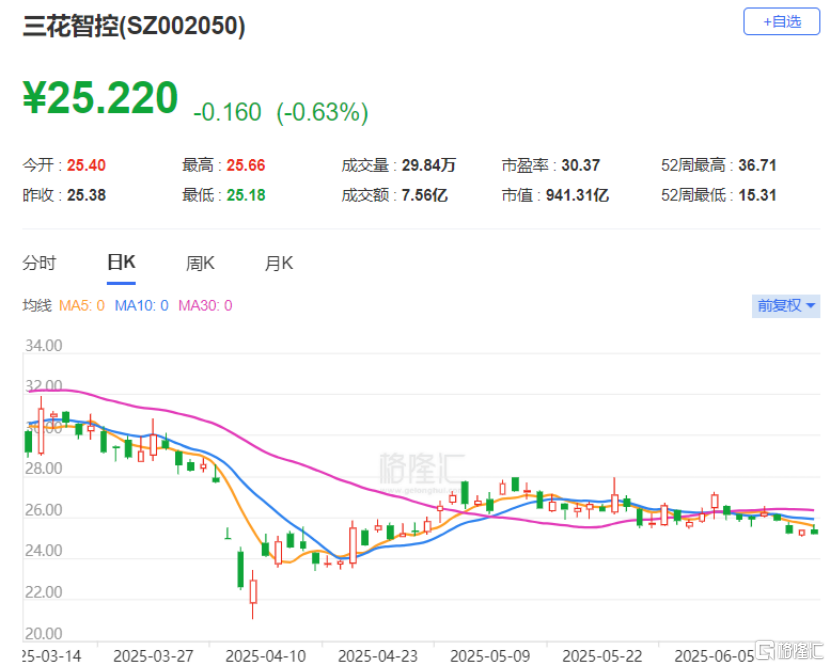Click the lowest red candlestick near 22.00
Image resolution: width=830 pixels, height=667 pixels.
[x=253, y=593]
